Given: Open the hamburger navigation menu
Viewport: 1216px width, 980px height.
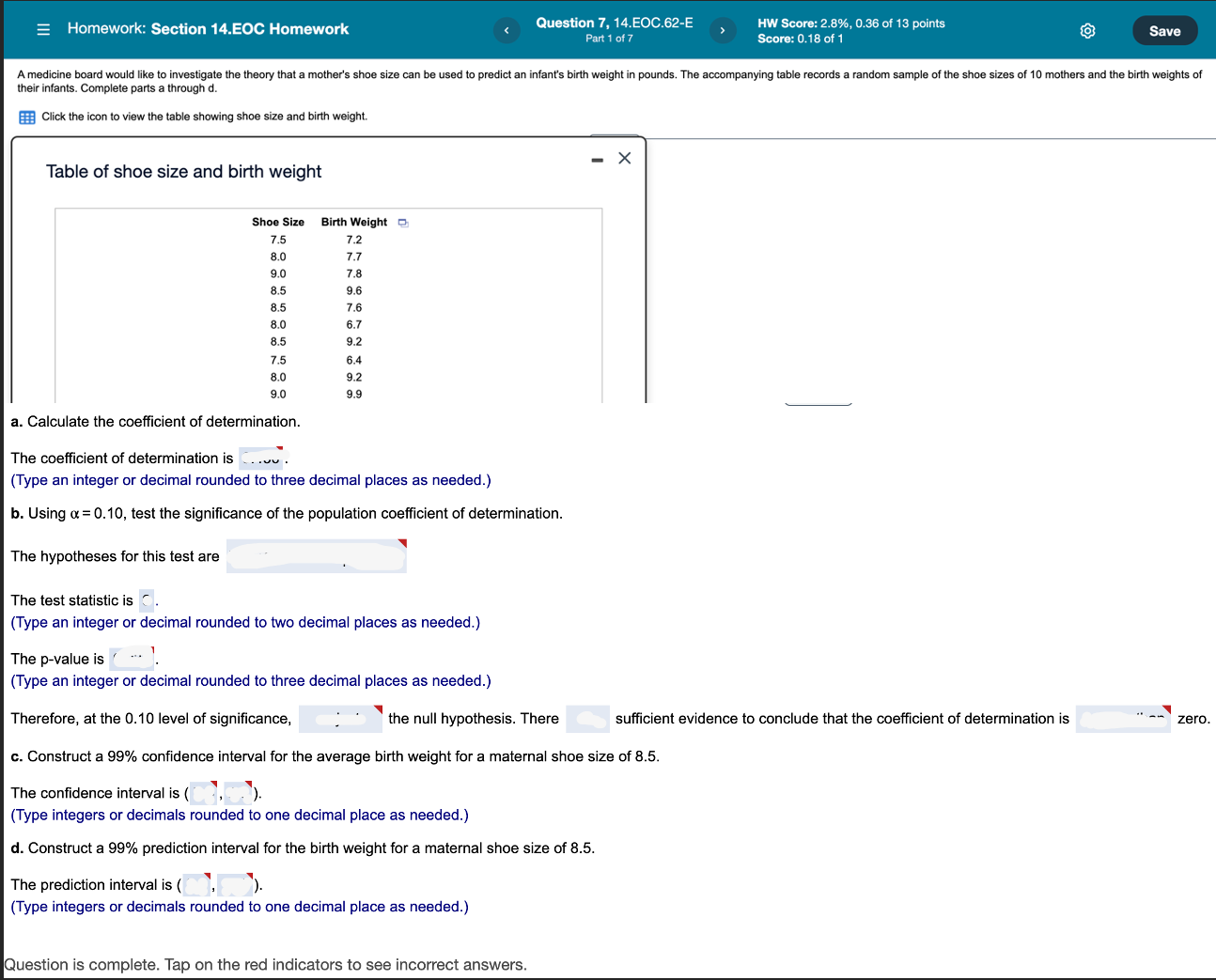Looking at the screenshot, I should (x=42, y=29).
